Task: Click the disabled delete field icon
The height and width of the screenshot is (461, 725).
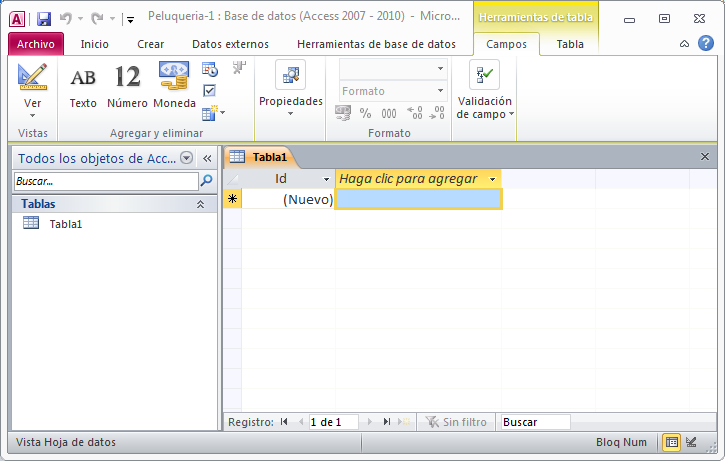Action: (239, 68)
